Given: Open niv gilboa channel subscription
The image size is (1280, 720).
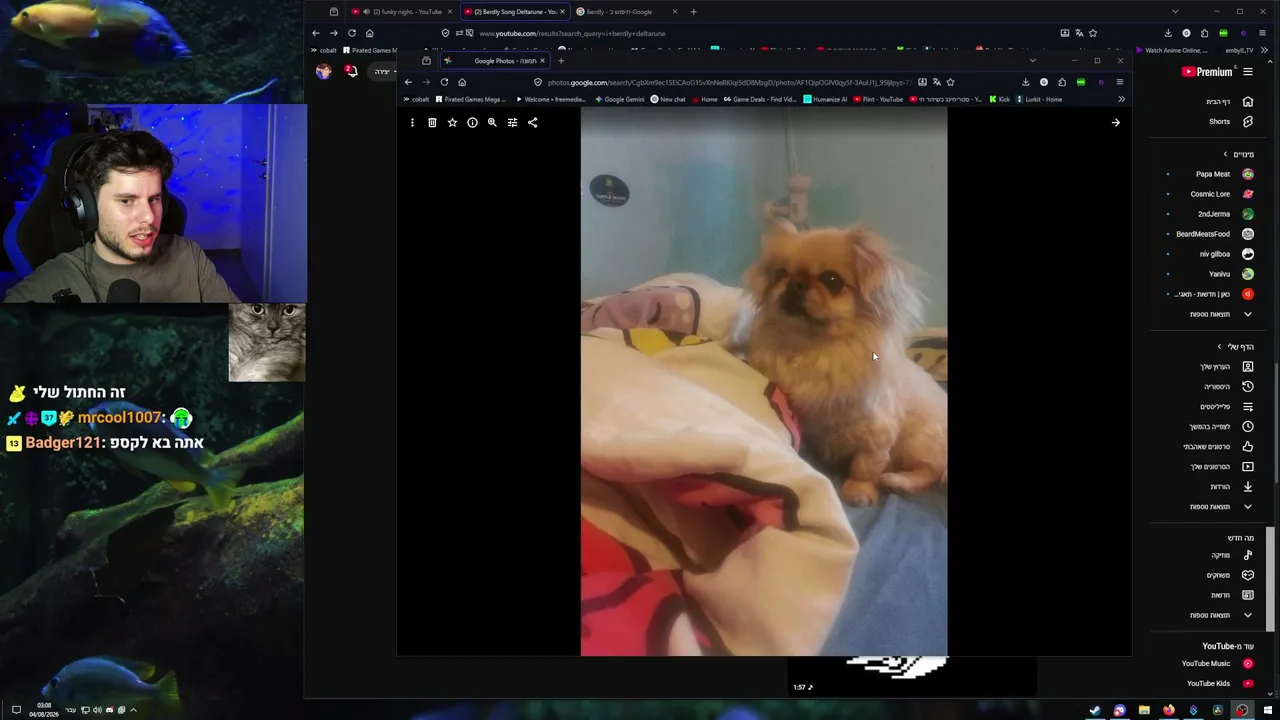Looking at the screenshot, I should [x=1210, y=254].
